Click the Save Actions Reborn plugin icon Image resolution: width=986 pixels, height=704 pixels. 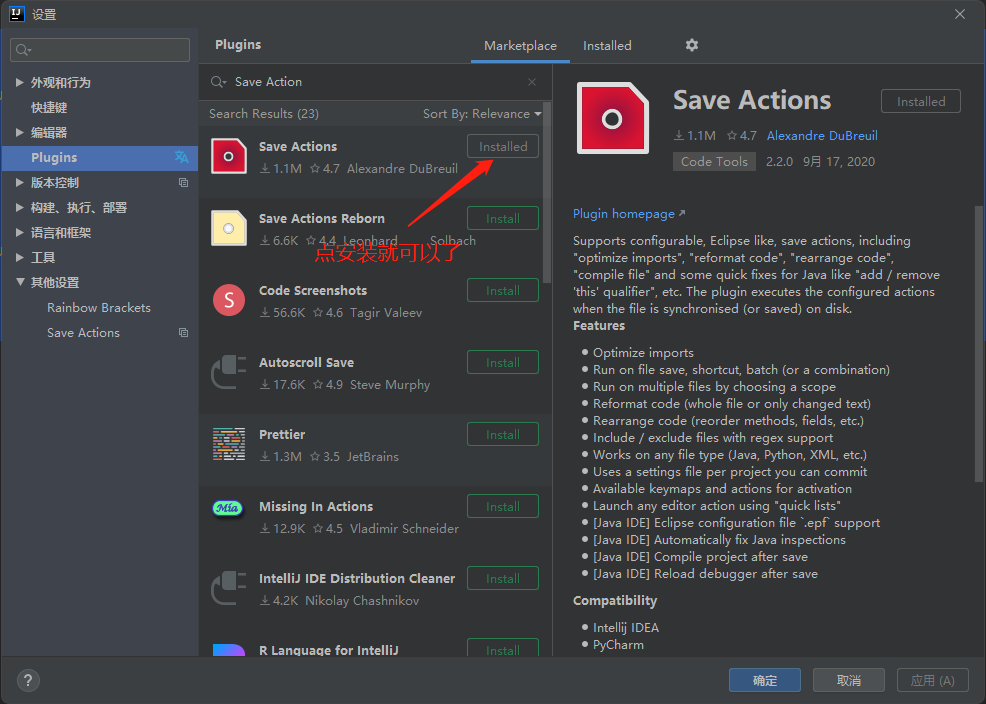coord(228,228)
